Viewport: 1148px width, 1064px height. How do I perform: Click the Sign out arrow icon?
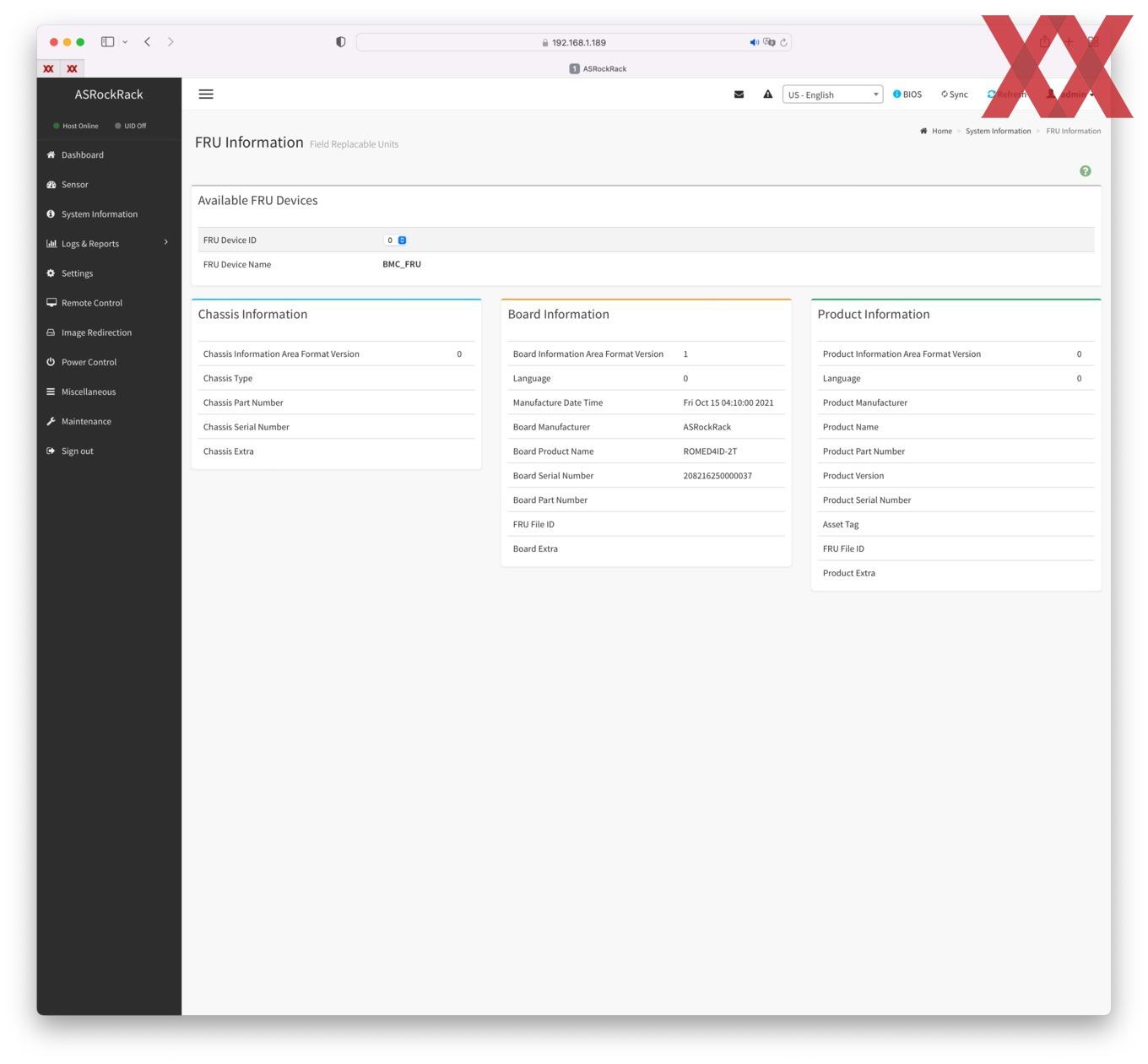(51, 451)
